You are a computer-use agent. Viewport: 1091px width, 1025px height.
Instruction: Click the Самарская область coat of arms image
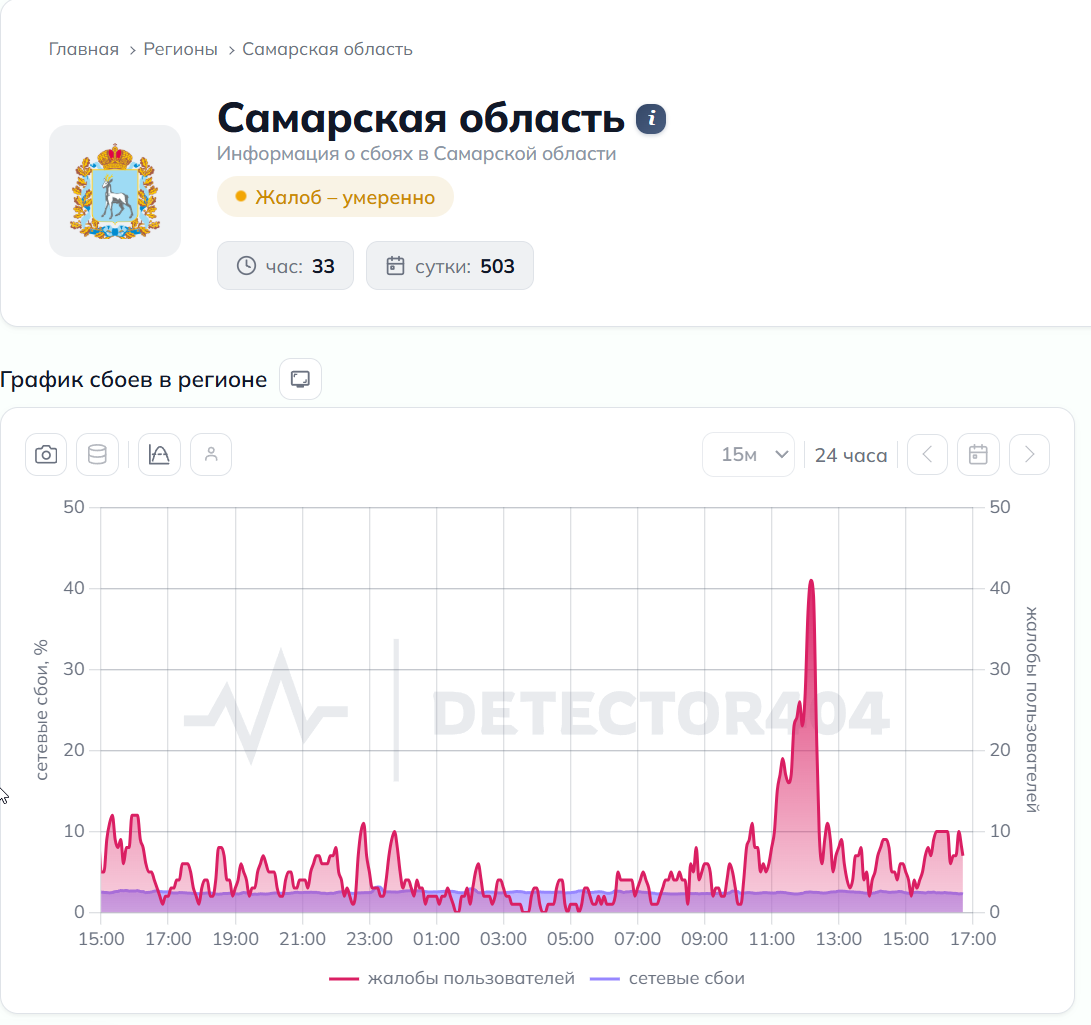(115, 191)
